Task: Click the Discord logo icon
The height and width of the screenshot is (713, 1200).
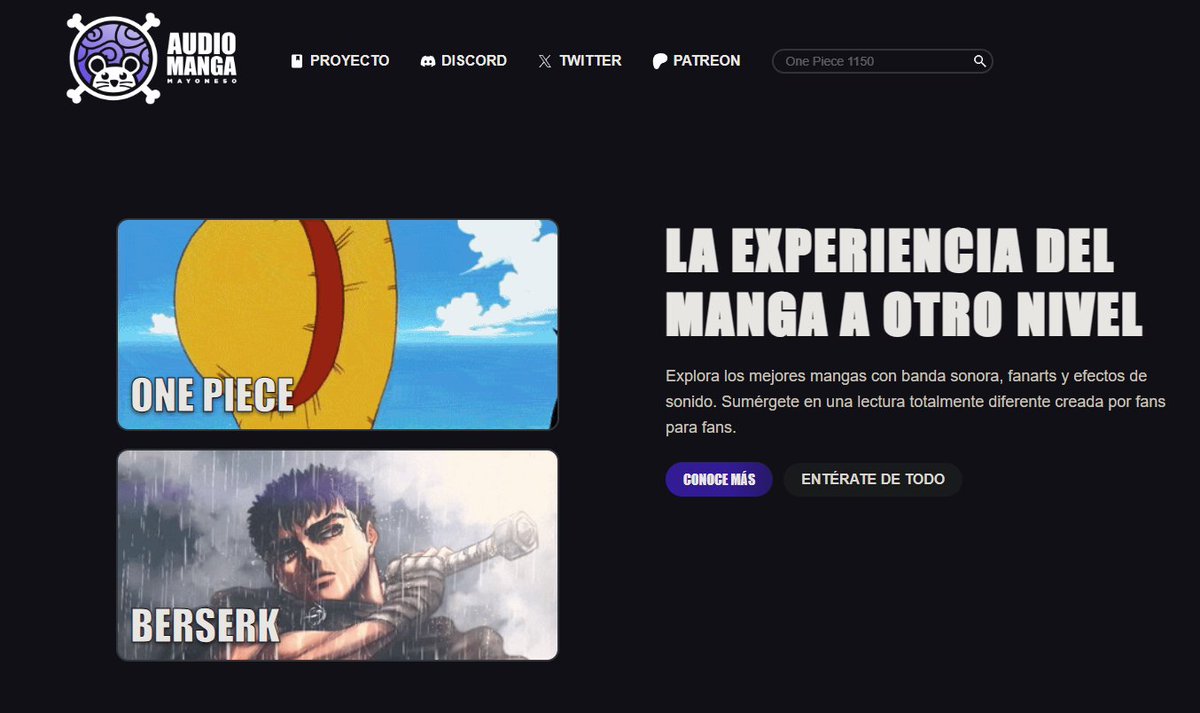Action: point(428,61)
